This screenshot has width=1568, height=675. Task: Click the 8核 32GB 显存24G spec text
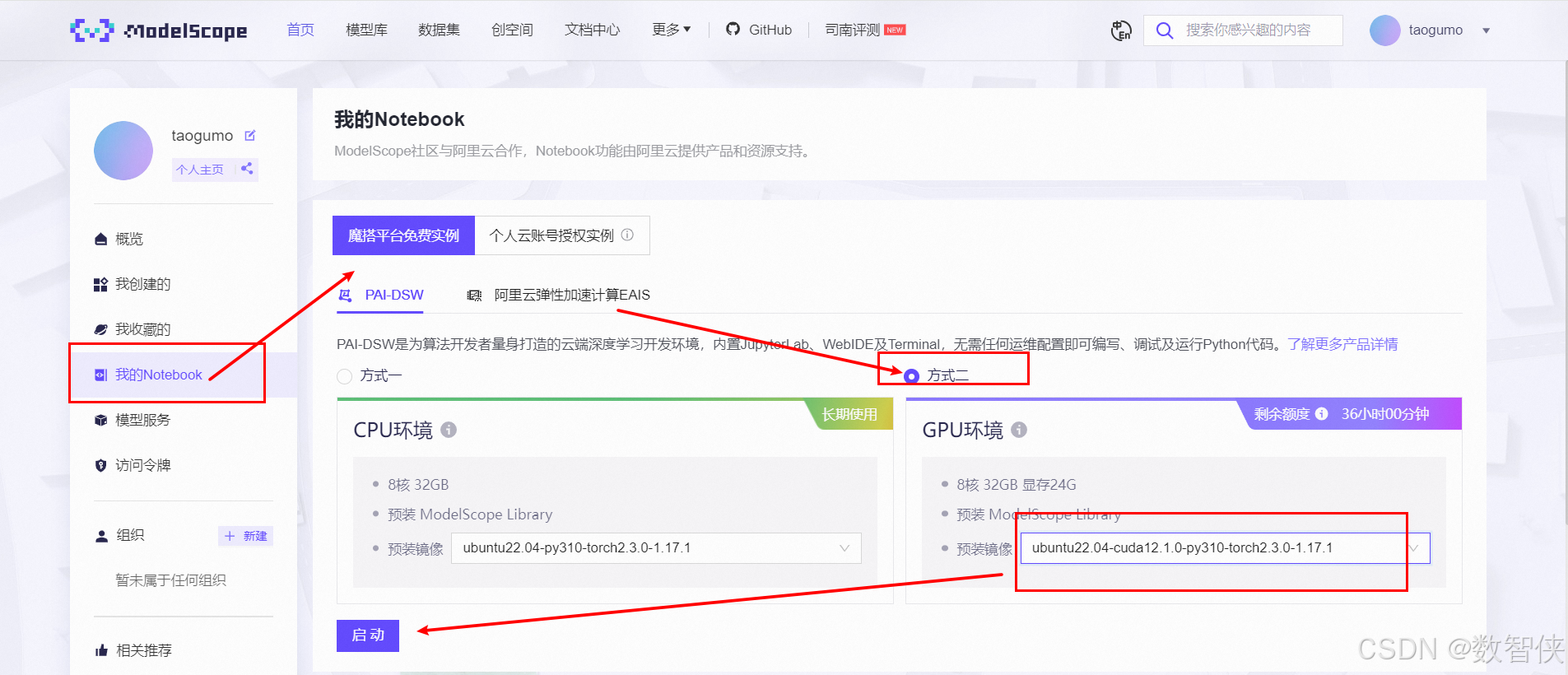coord(1016,485)
